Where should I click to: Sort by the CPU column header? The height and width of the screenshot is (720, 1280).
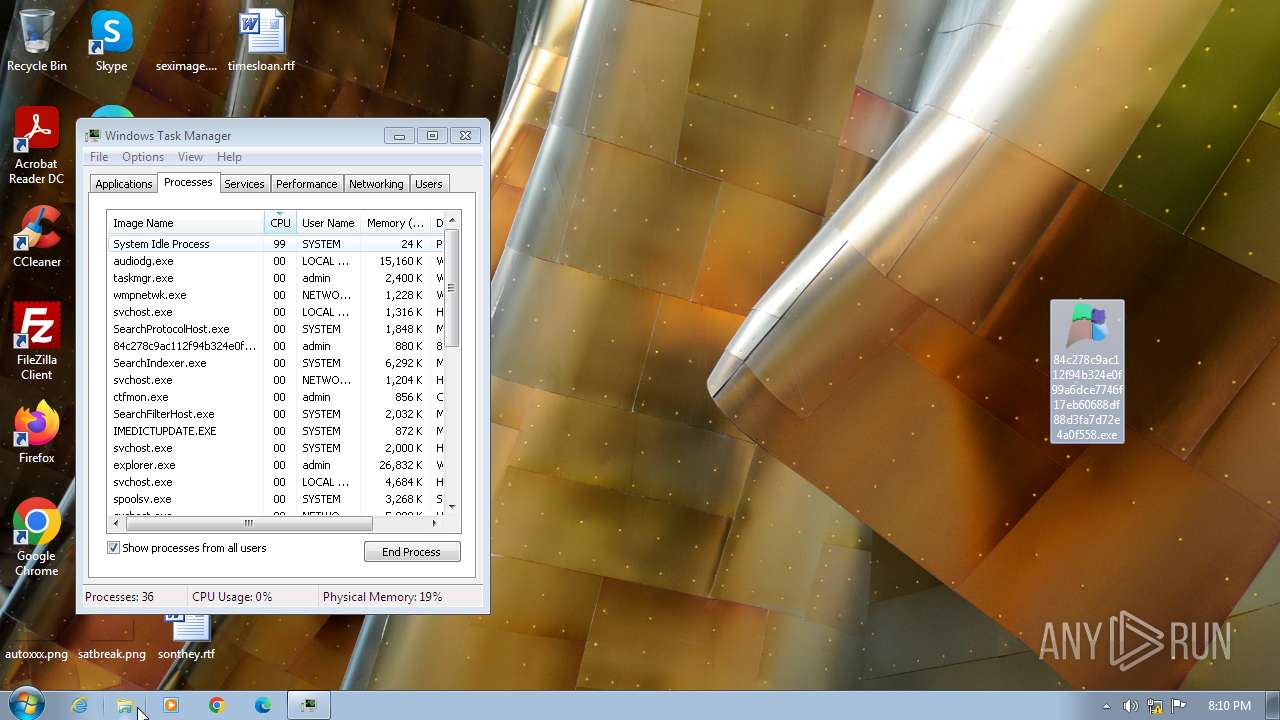pos(280,223)
